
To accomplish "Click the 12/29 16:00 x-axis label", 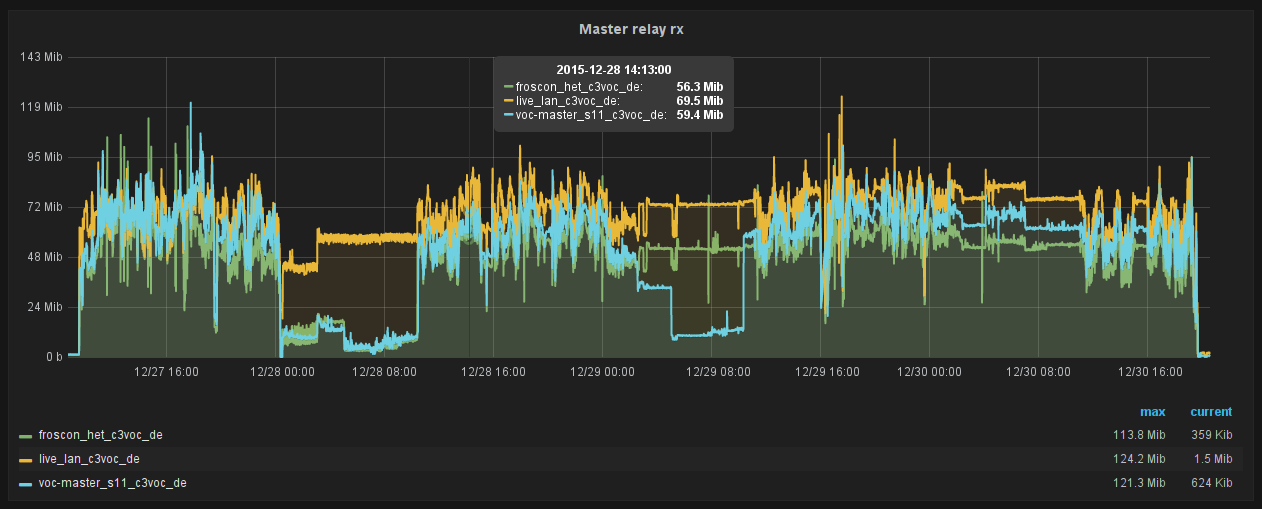I will pyautogui.click(x=826, y=371).
